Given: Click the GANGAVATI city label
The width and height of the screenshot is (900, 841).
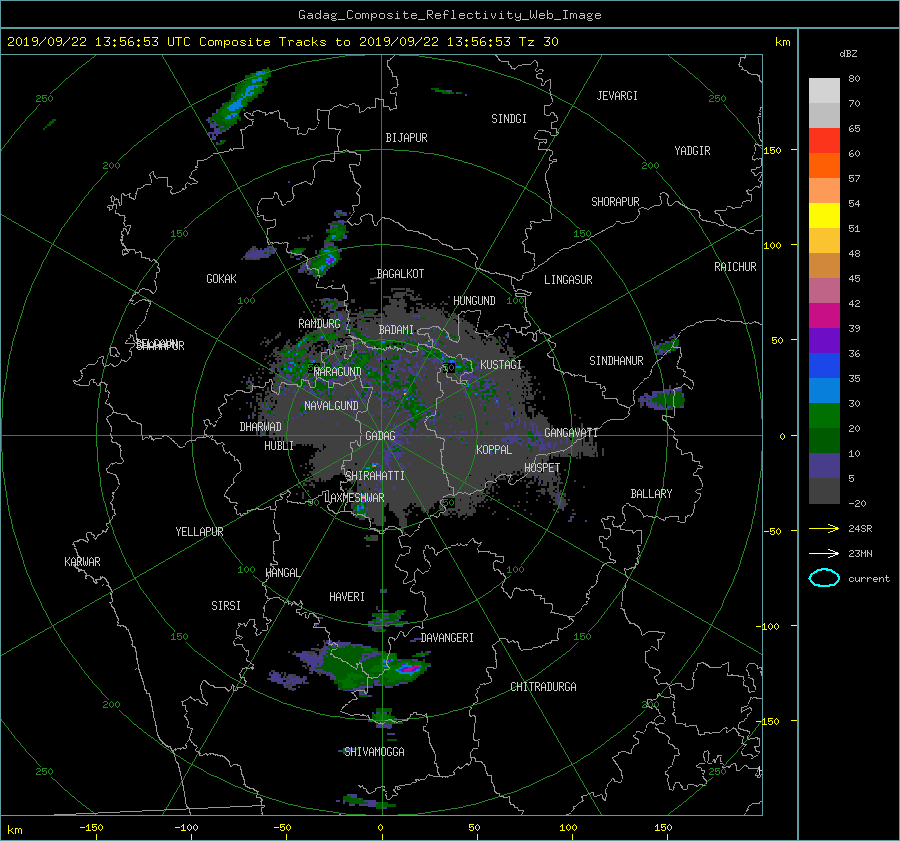Looking at the screenshot, I should (571, 433).
